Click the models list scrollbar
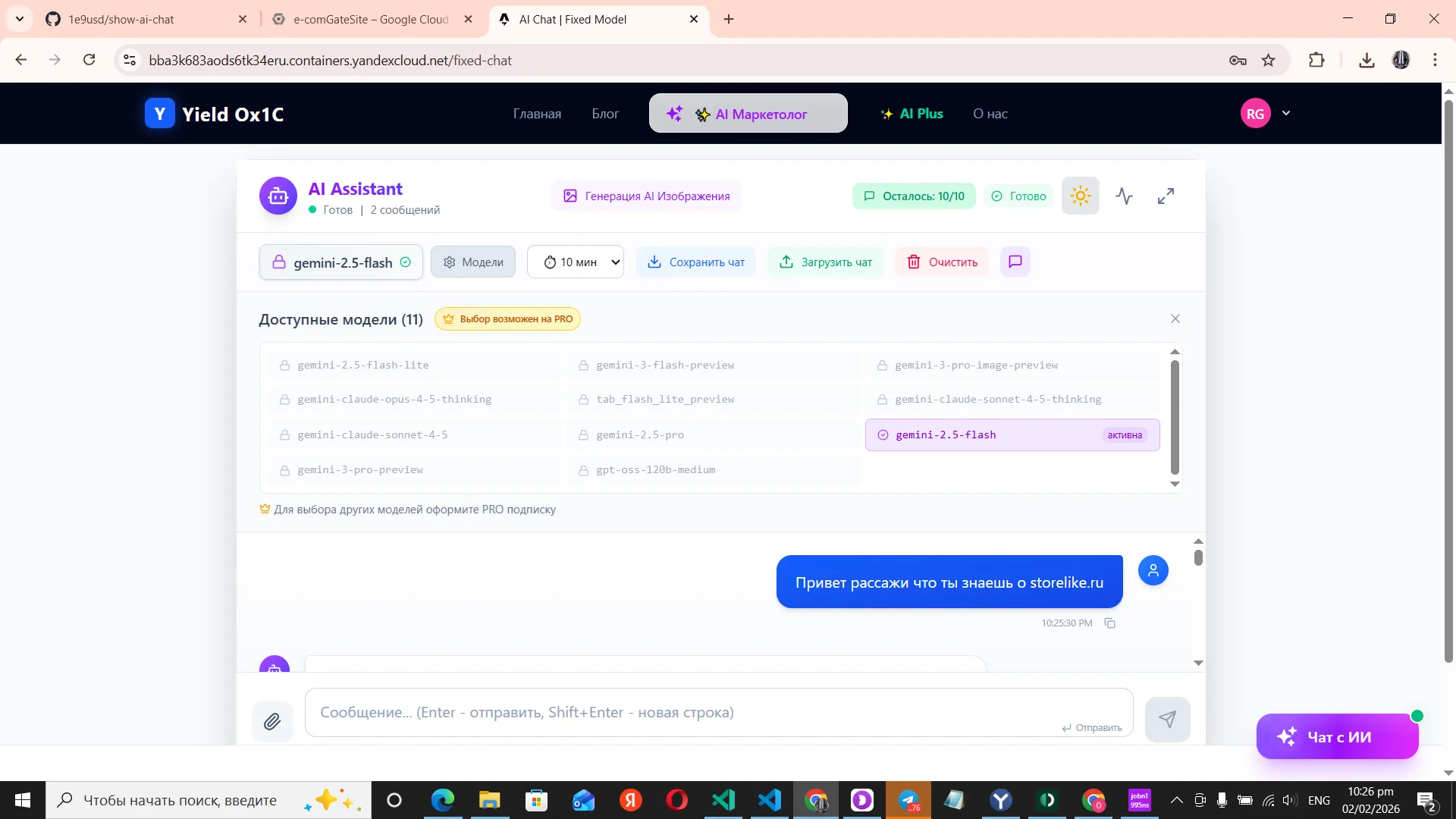The height and width of the screenshot is (819, 1456). (x=1175, y=417)
